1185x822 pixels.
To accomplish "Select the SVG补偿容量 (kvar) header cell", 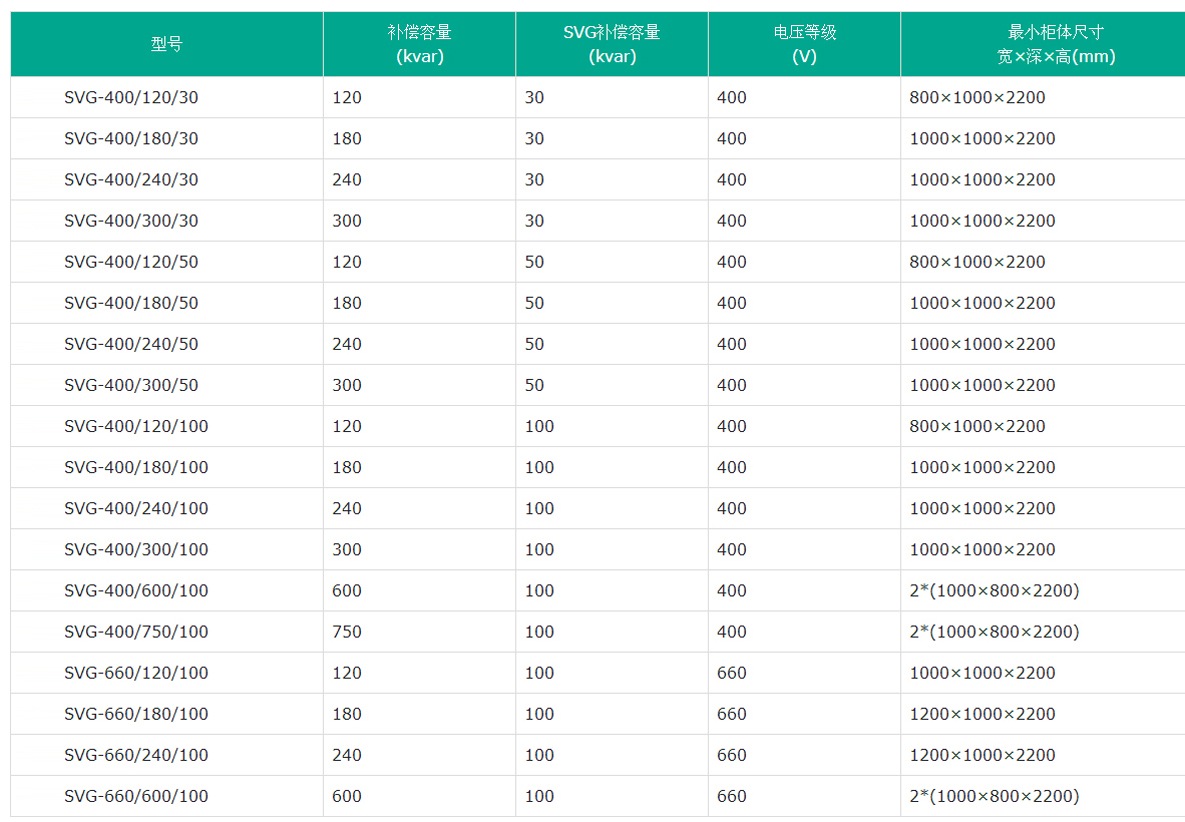I will tap(611, 44).
